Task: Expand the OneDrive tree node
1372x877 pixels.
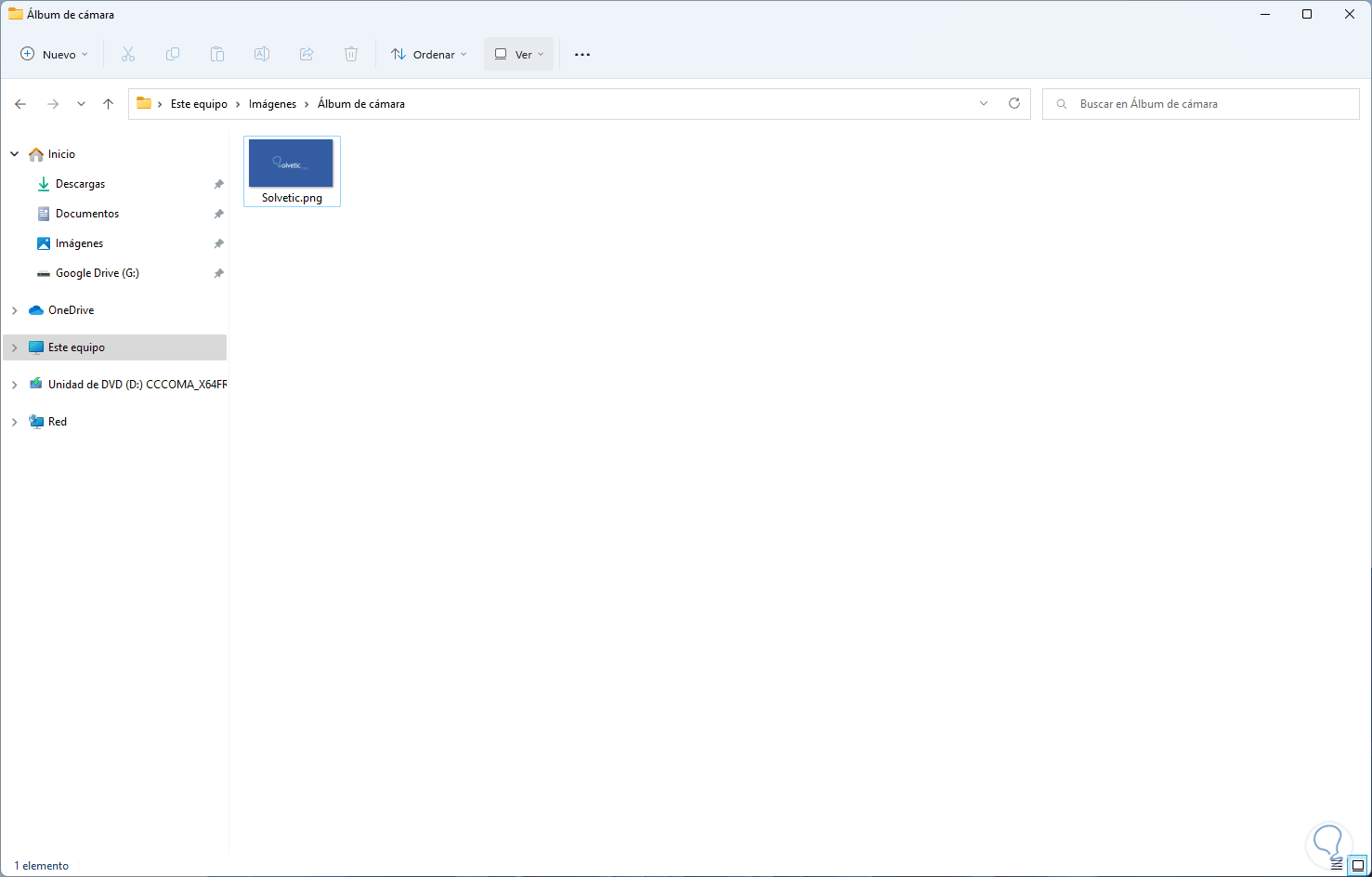Action: (14, 310)
